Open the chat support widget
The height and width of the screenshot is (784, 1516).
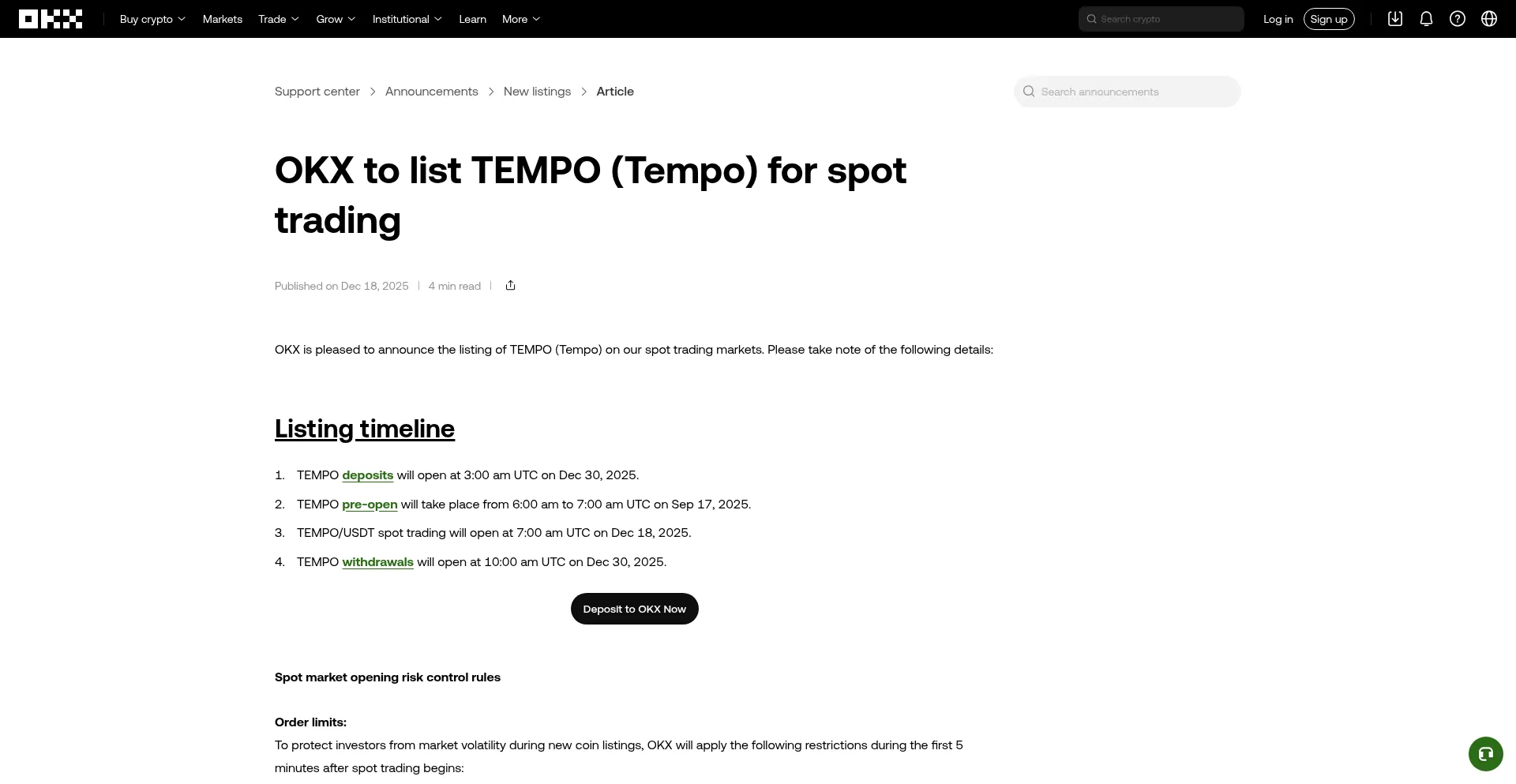point(1485,753)
